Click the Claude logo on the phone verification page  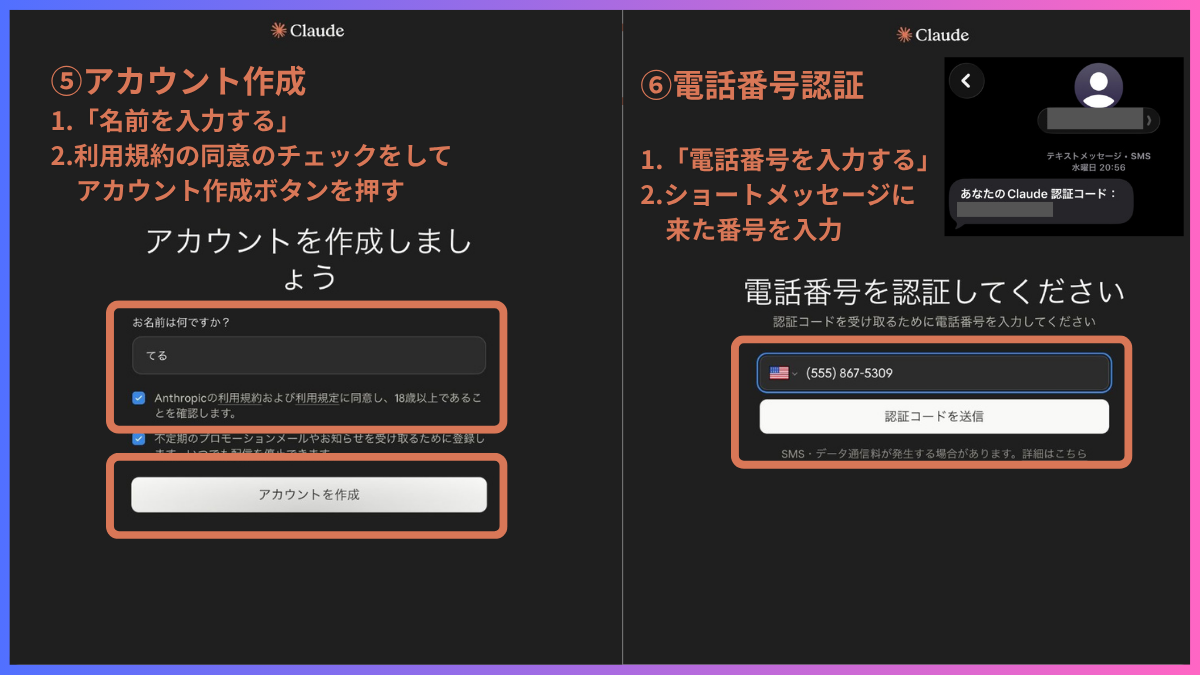pos(933,35)
